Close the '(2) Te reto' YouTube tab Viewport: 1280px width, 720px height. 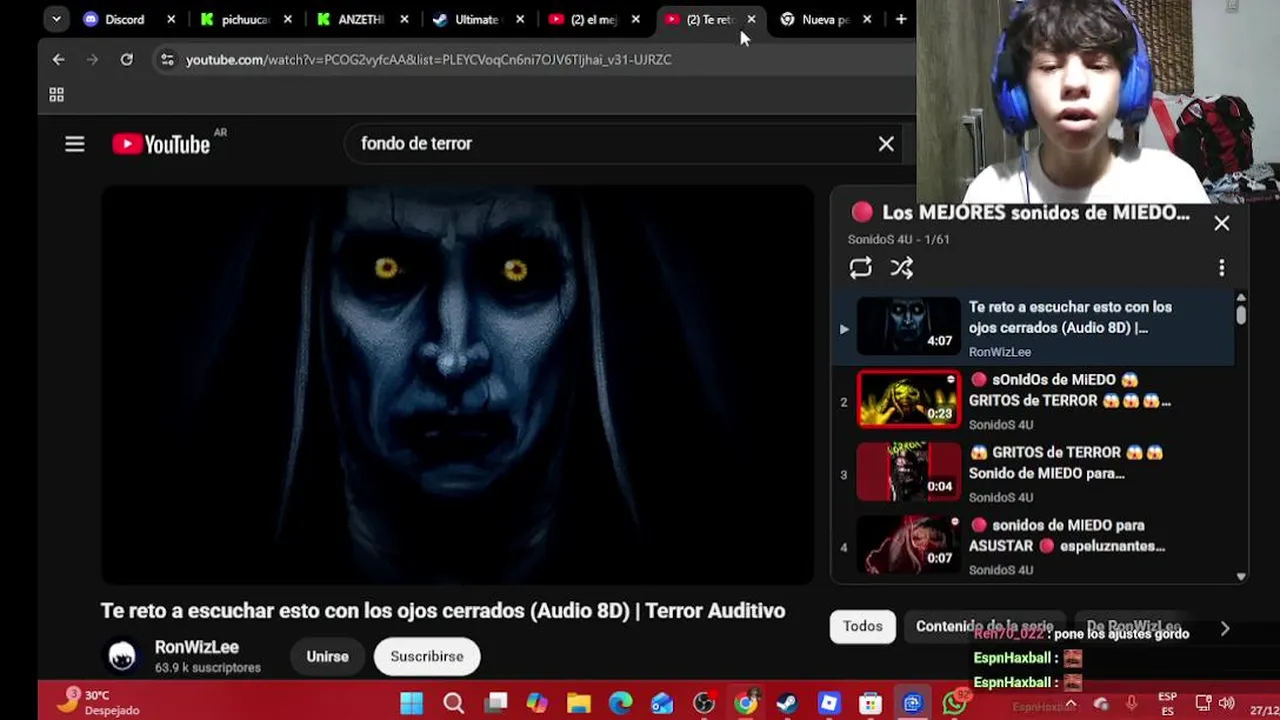point(751,19)
